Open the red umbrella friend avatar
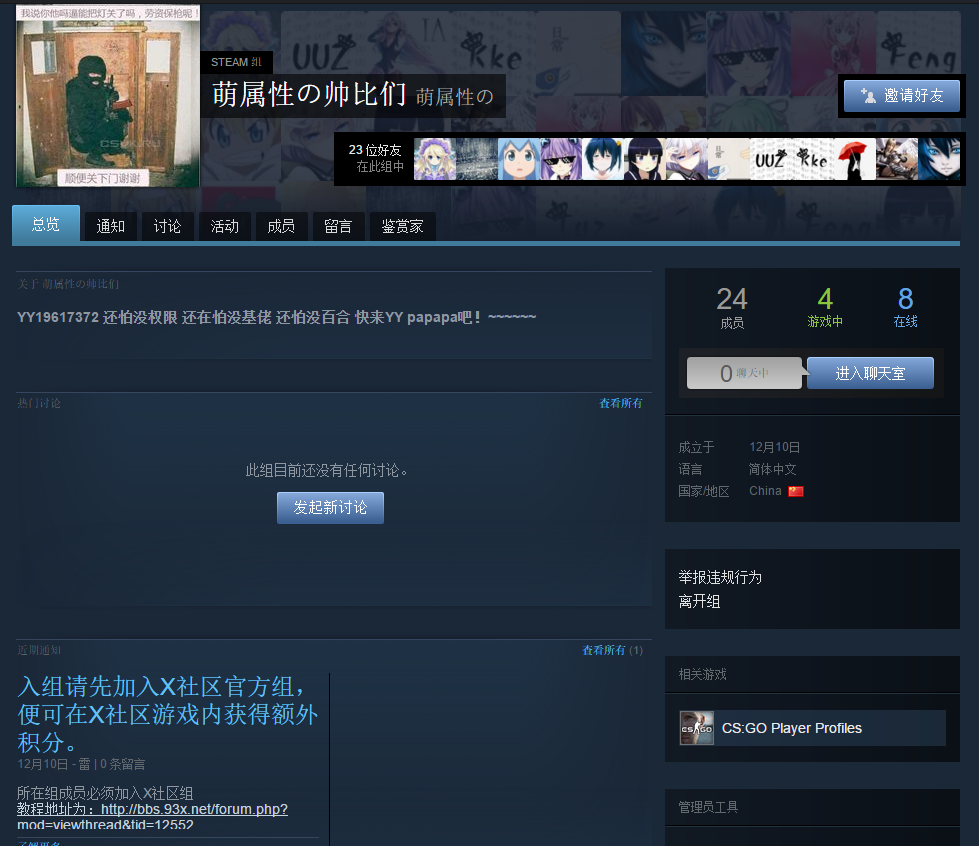The height and width of the screenshot is (846, 979). click(853, 158)
